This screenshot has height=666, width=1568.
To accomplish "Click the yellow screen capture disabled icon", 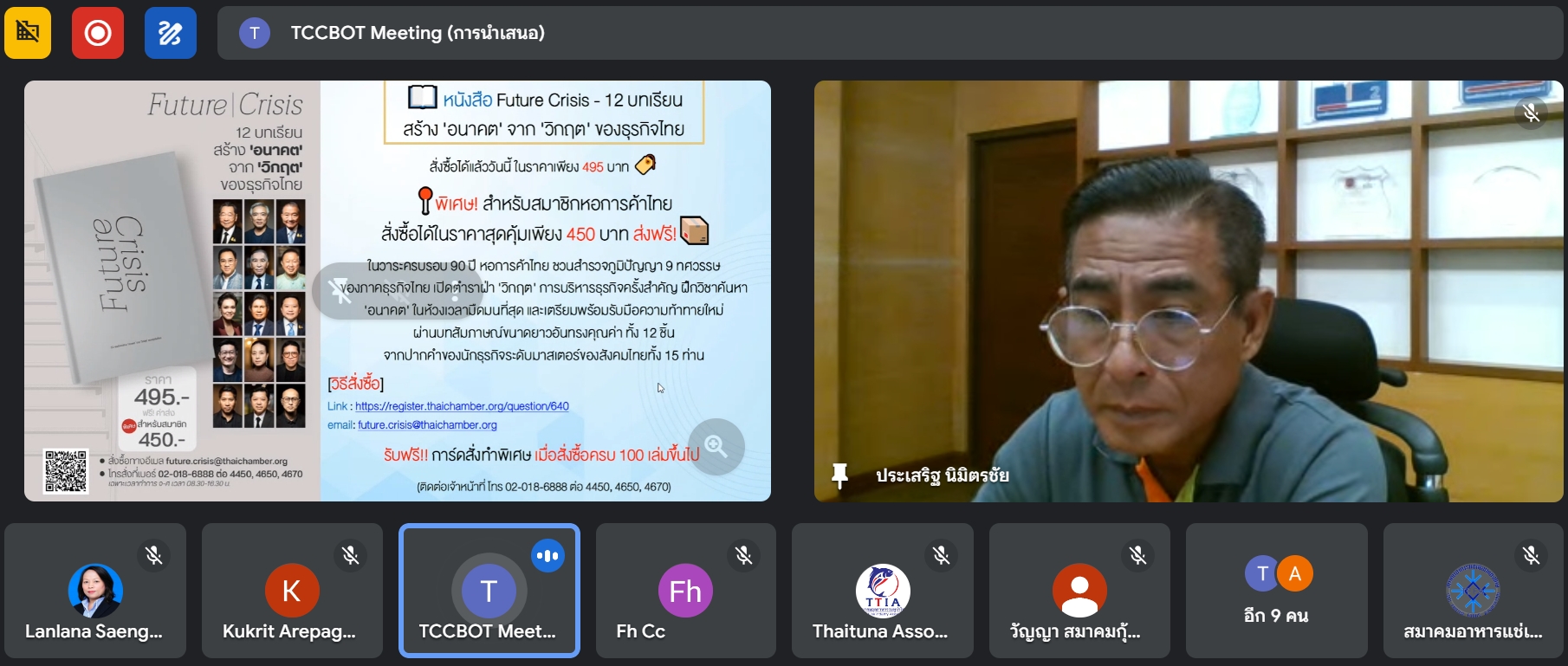I will tap(28, 33).
